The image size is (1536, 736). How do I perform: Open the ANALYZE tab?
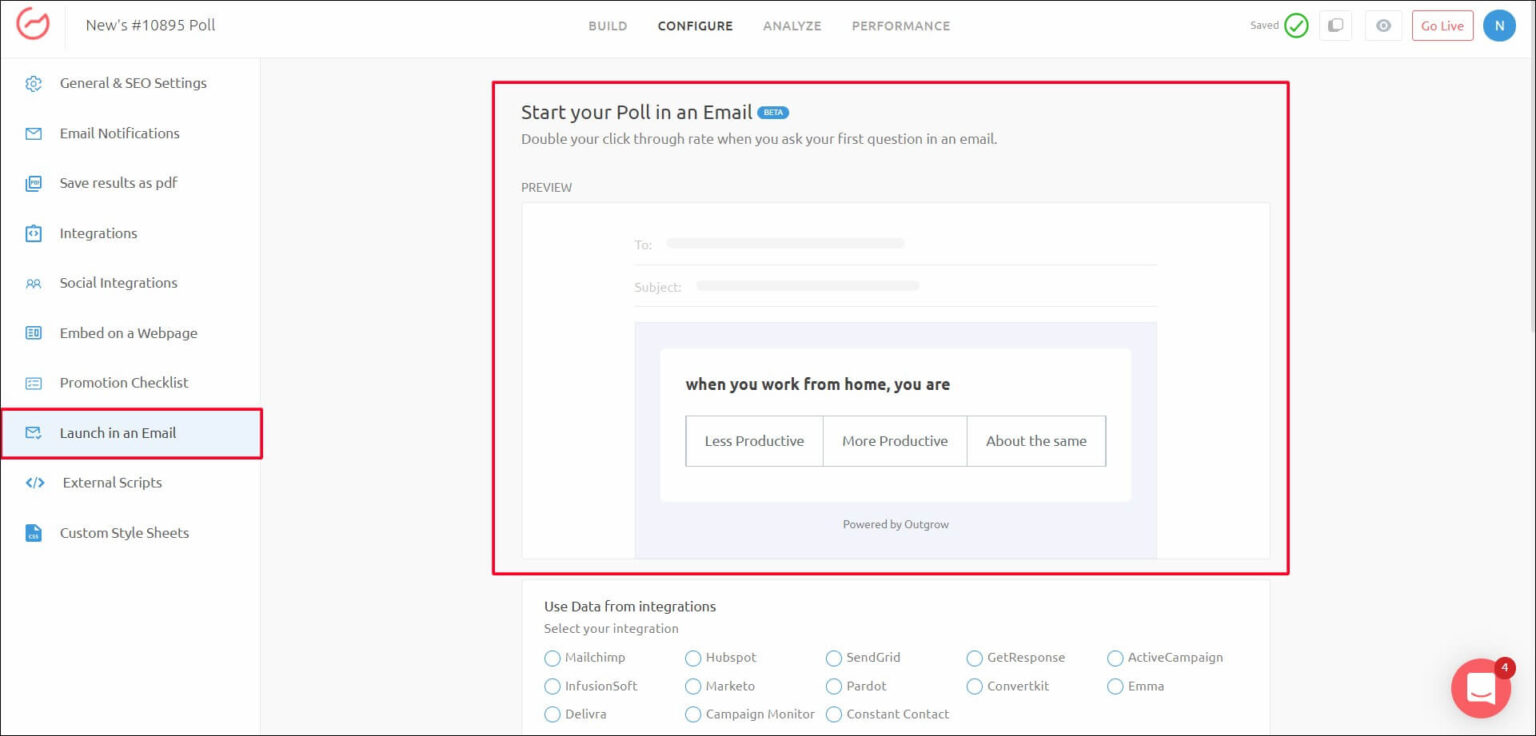click(792, 26)
